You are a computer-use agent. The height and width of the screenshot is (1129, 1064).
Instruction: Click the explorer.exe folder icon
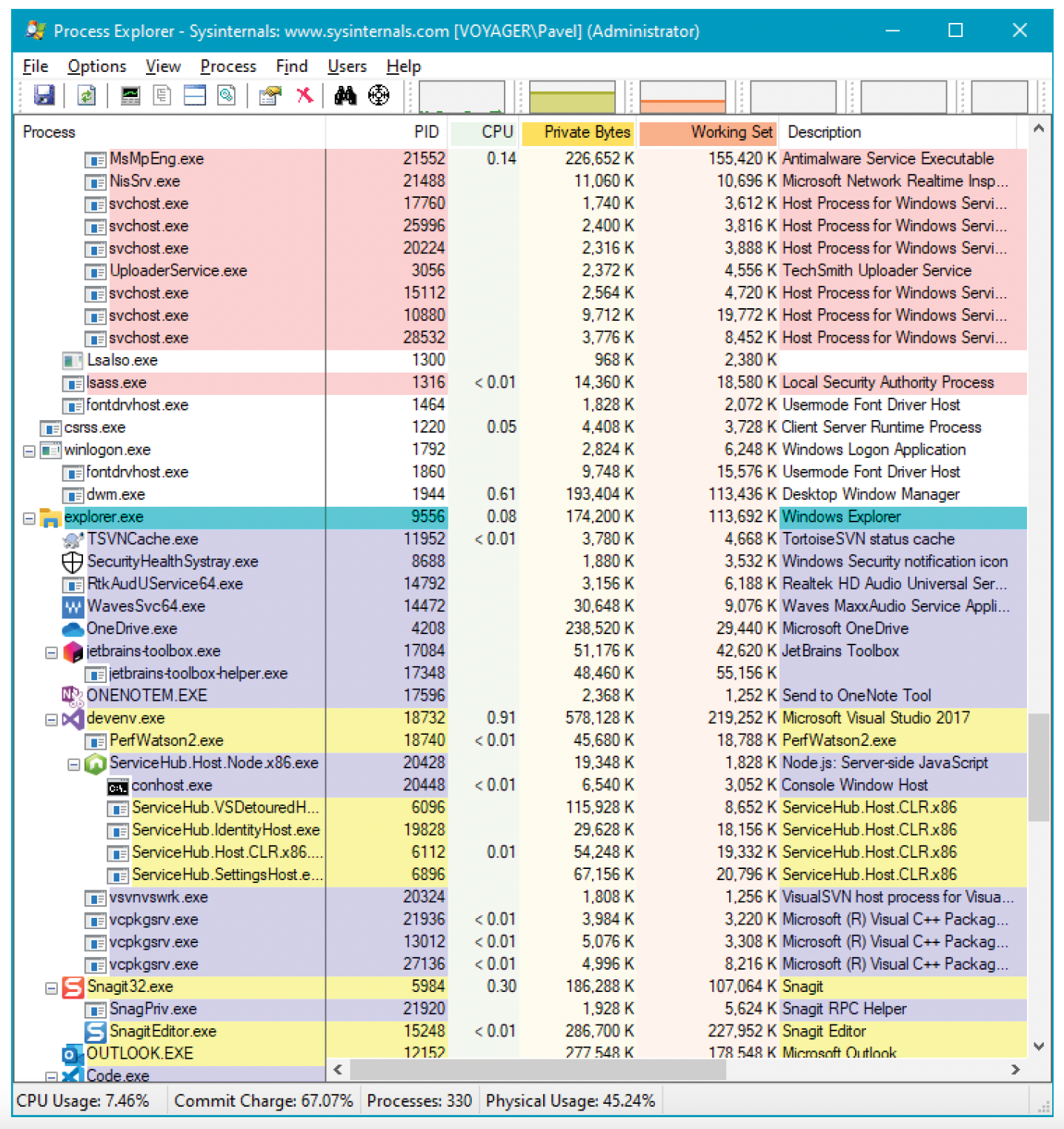point(50,517)
